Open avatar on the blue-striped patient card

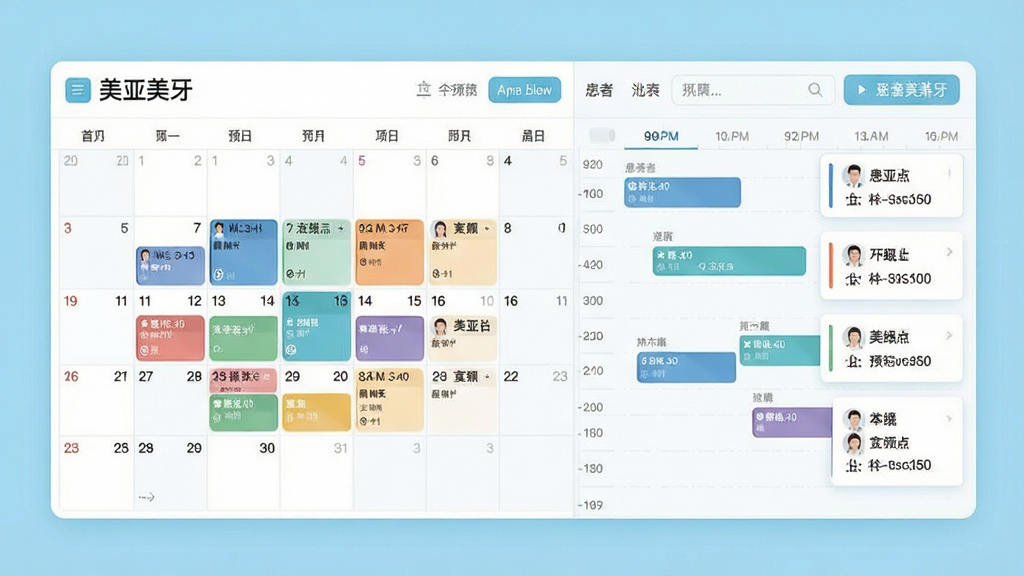point(853,176)
